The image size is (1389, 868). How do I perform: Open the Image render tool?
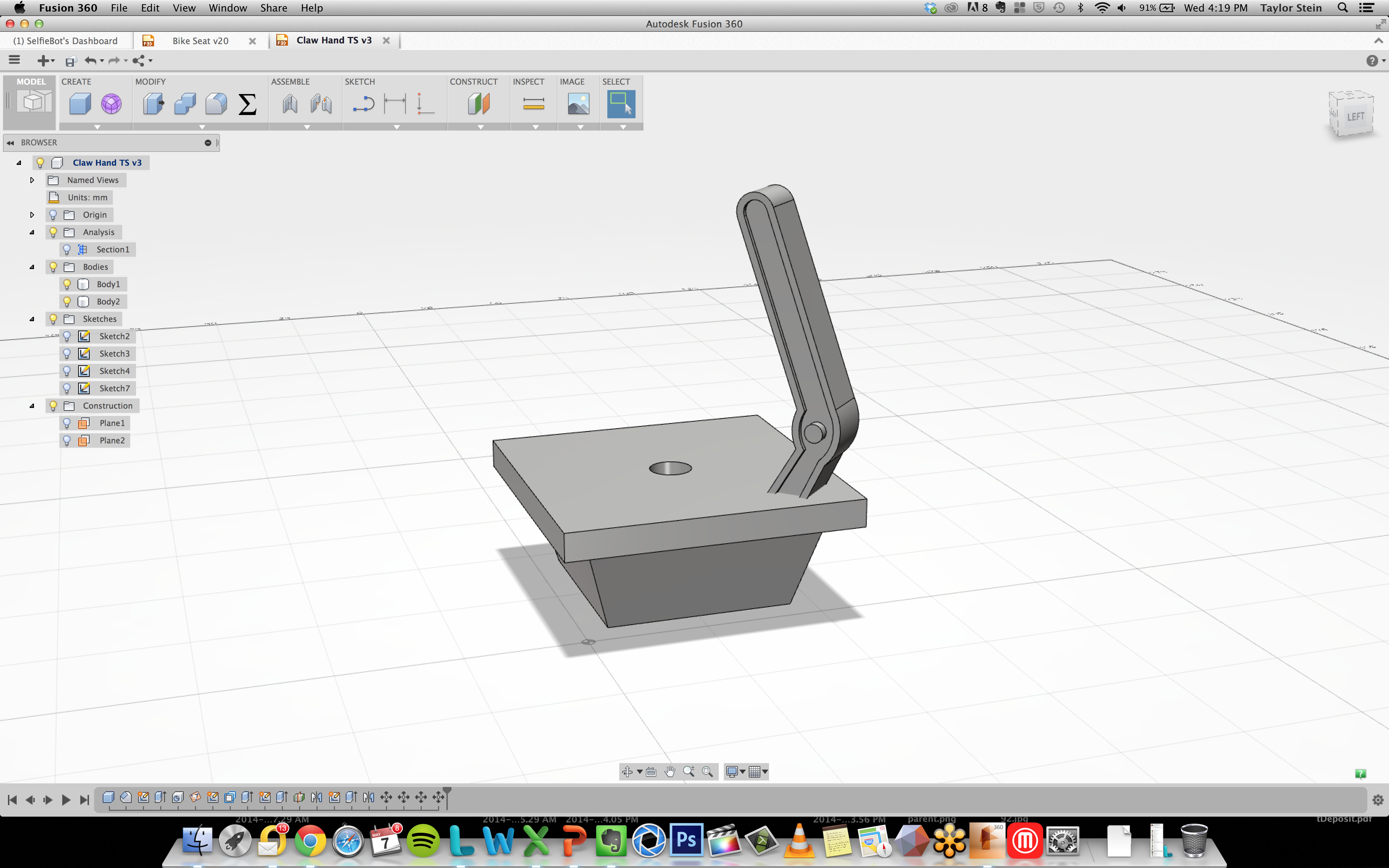click(x=578, y=104)
